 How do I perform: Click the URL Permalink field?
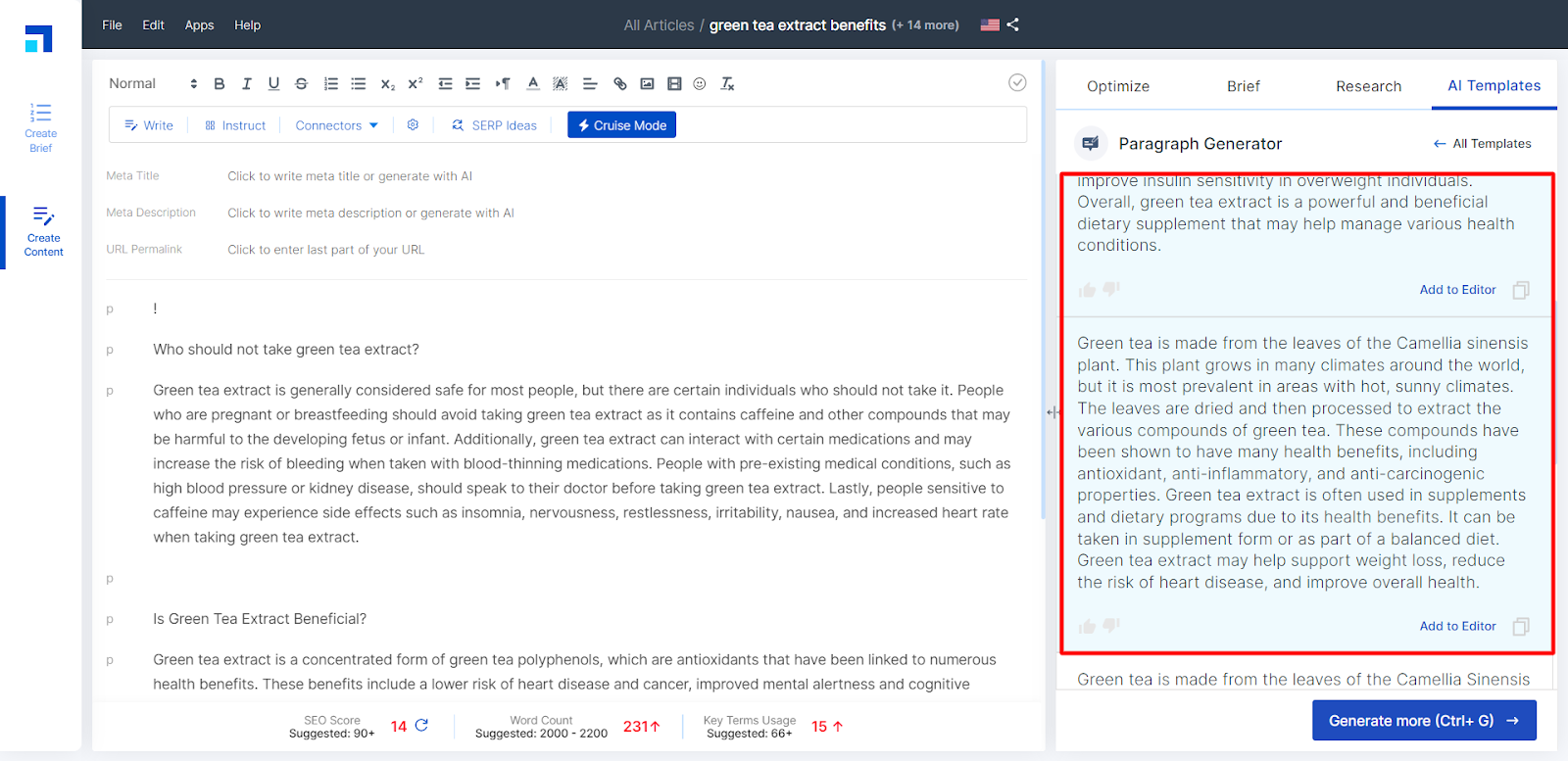(325, 250)
